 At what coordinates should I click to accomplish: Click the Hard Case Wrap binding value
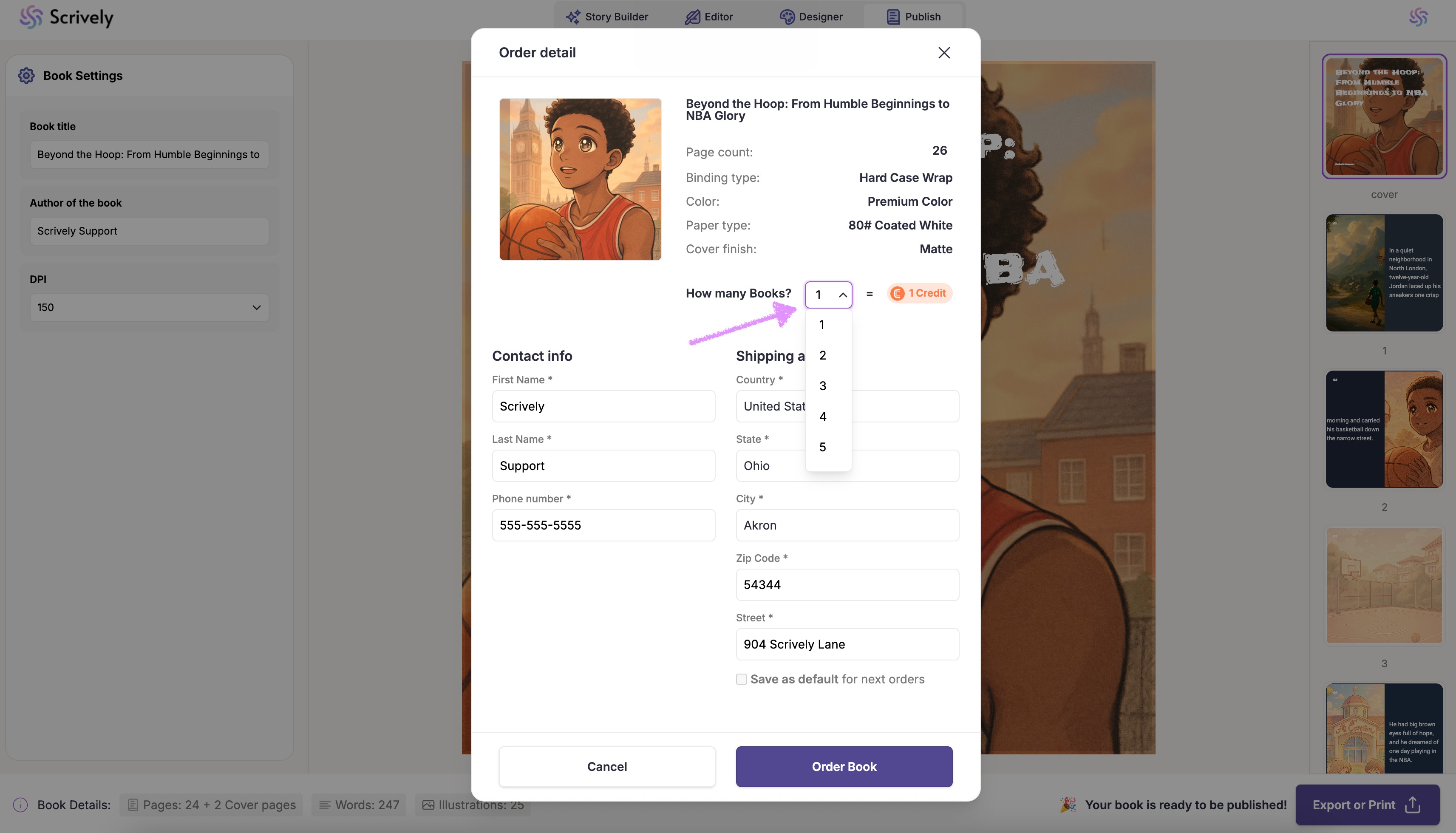[x=906, y=178]
